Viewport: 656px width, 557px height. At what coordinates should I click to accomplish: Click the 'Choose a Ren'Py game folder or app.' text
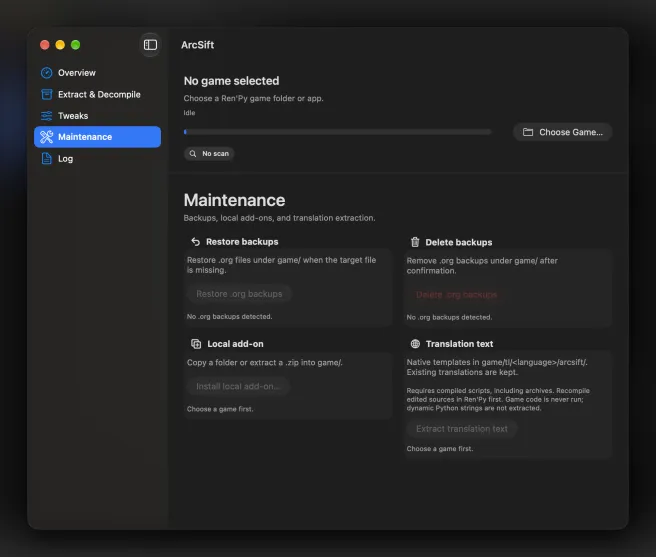(x=254, y=98)
